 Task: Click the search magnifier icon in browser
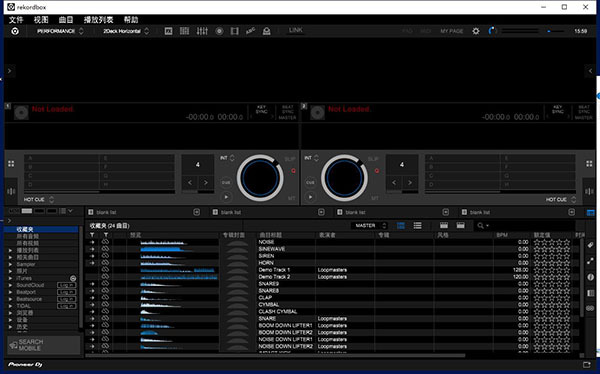click(x=481, y=225)
